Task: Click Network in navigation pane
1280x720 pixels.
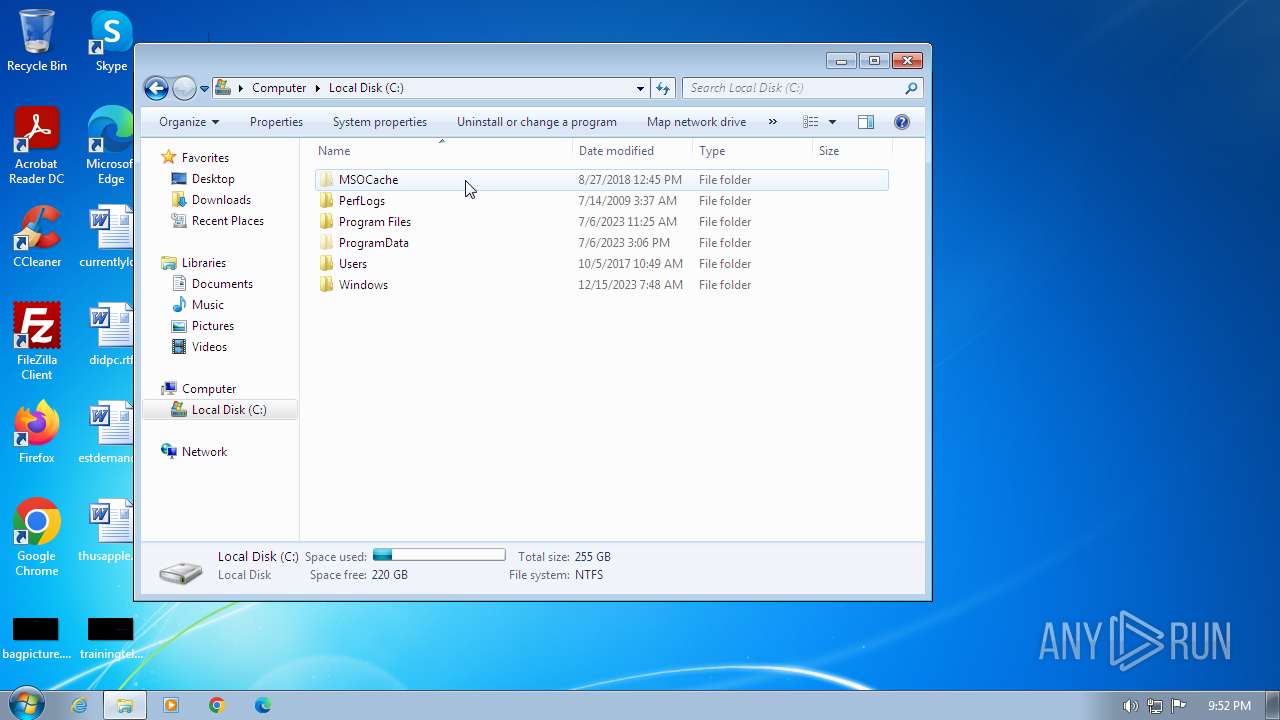Action: click(x=204, y=452)
